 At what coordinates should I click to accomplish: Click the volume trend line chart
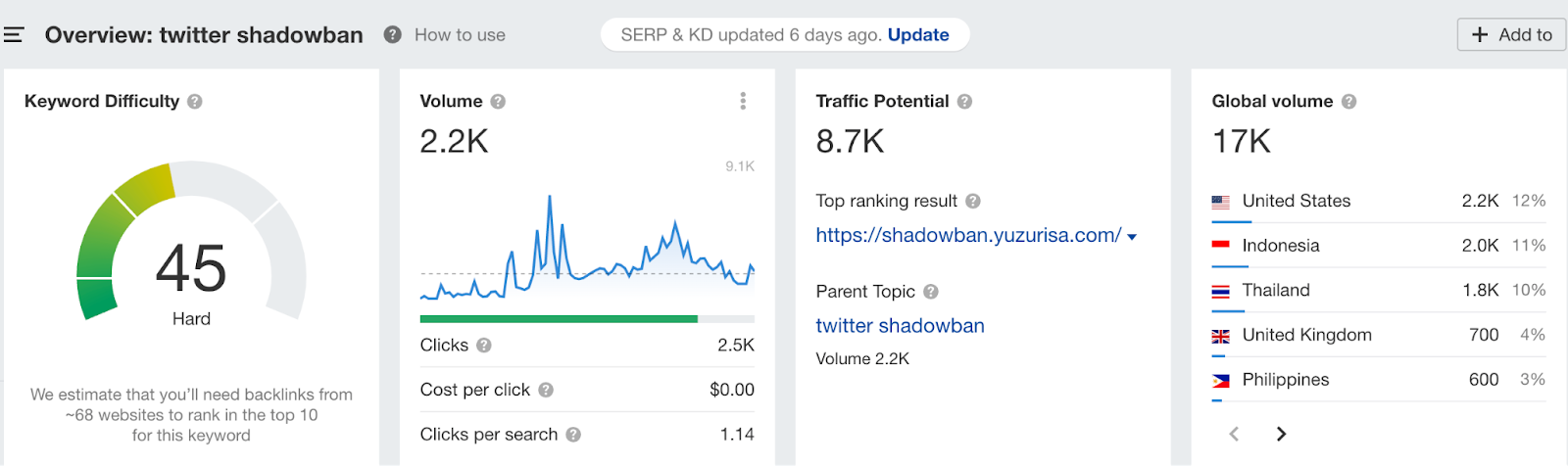pos(587,248)
